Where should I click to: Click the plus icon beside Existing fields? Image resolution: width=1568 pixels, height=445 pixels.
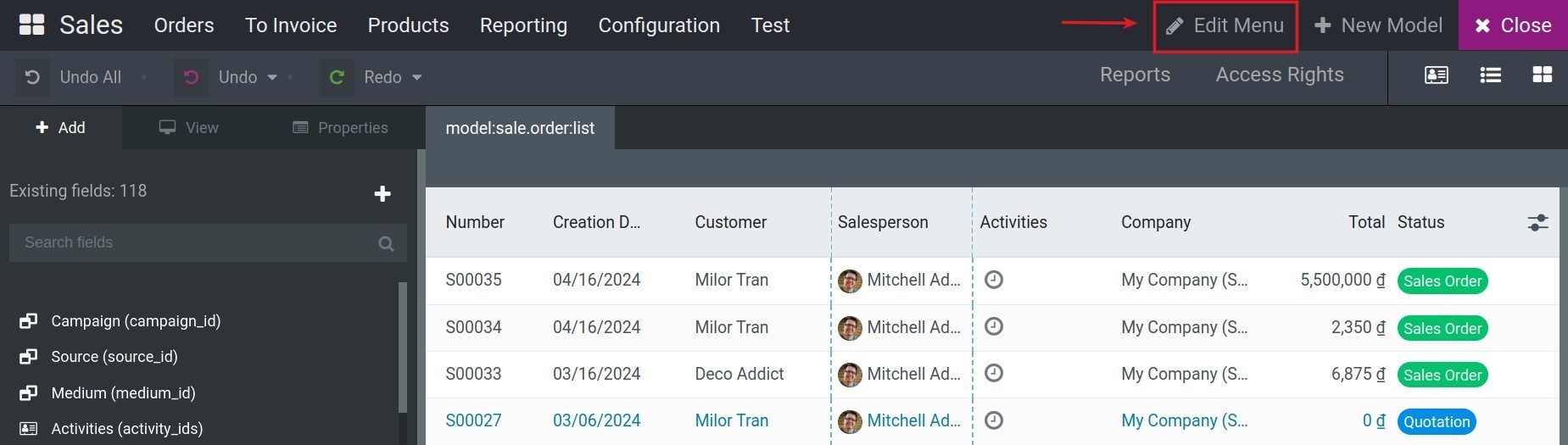382,194
